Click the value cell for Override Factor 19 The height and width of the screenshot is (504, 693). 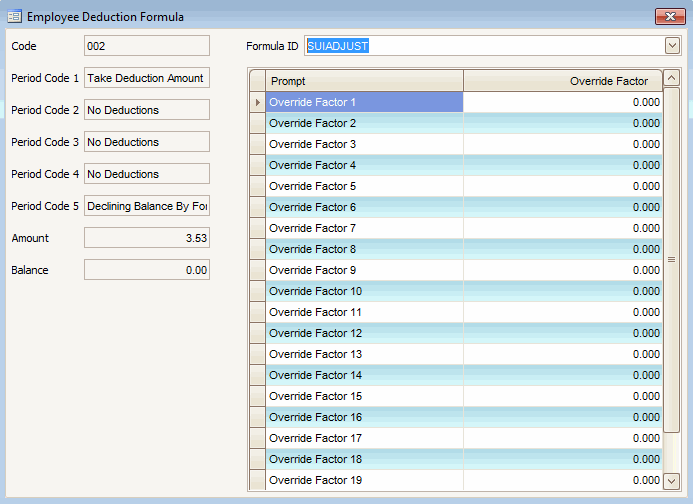tap(562, 480)
